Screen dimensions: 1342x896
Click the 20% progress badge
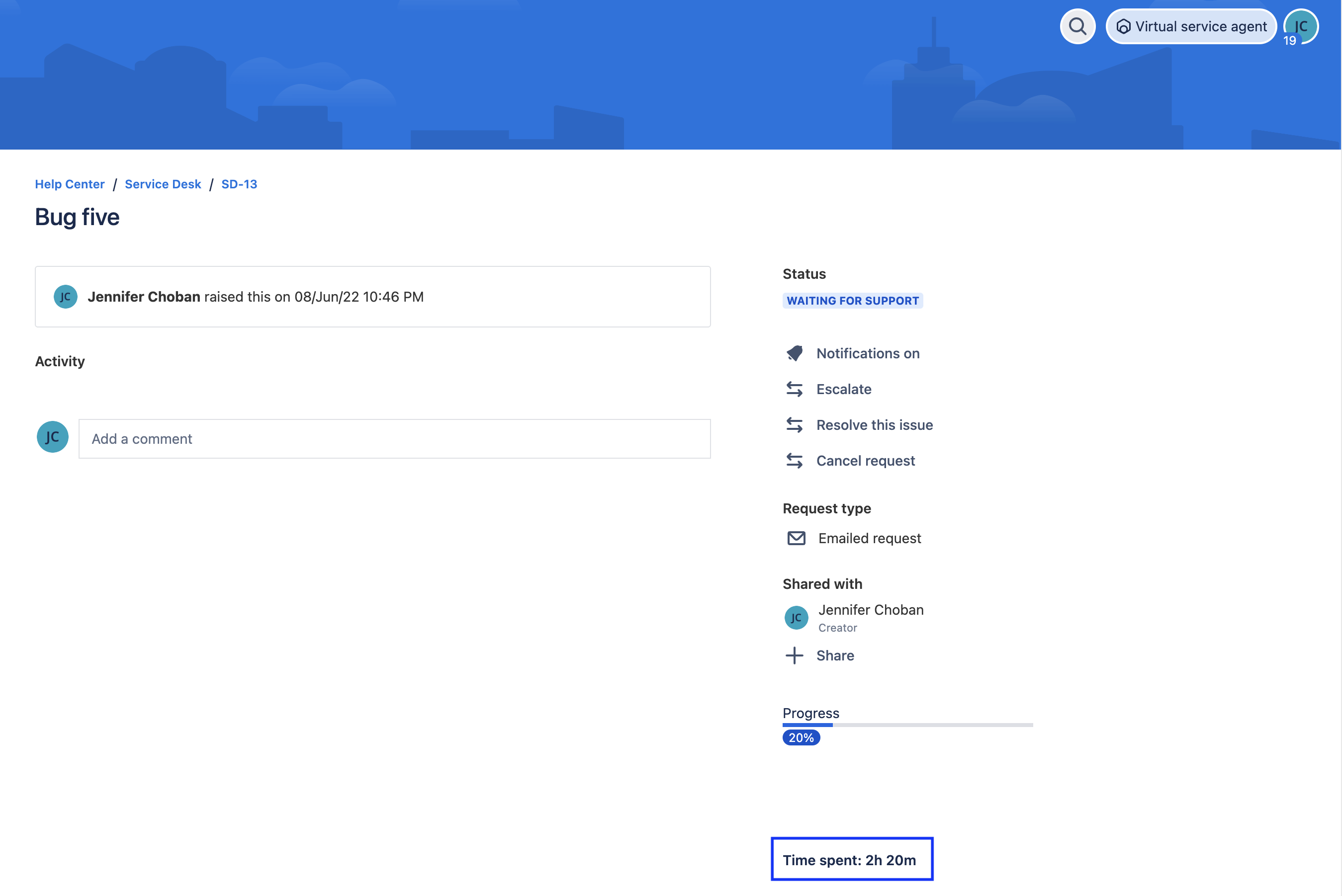801,737
